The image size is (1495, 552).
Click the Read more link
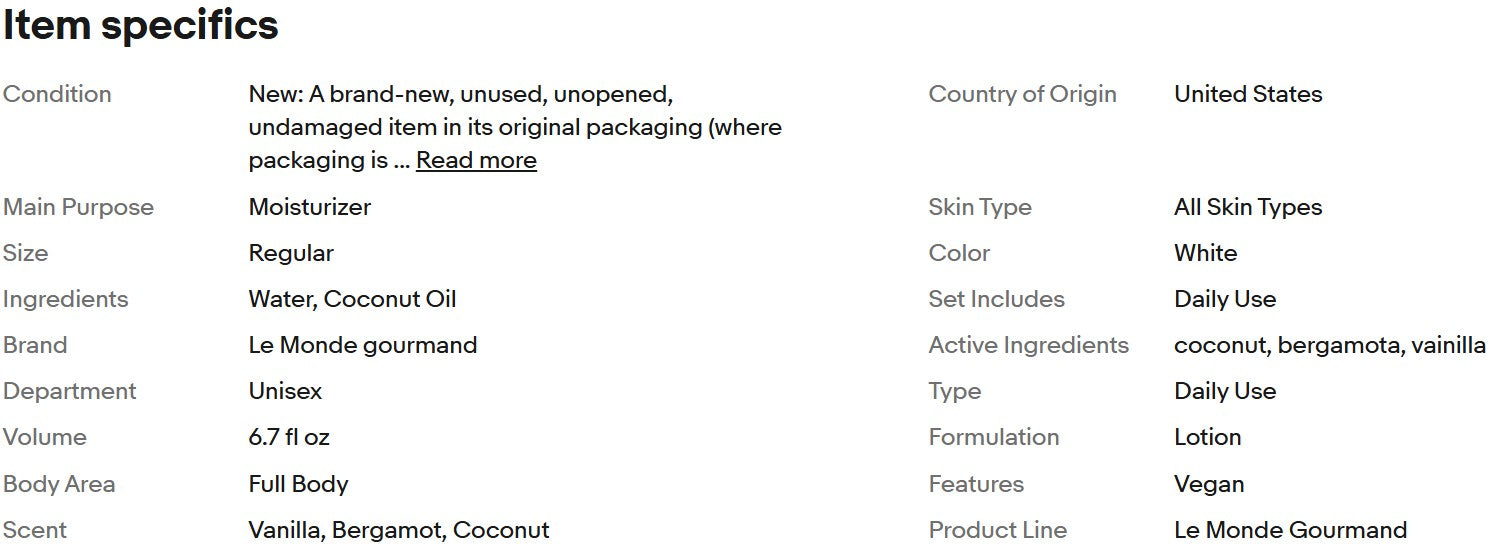point(476,160)
